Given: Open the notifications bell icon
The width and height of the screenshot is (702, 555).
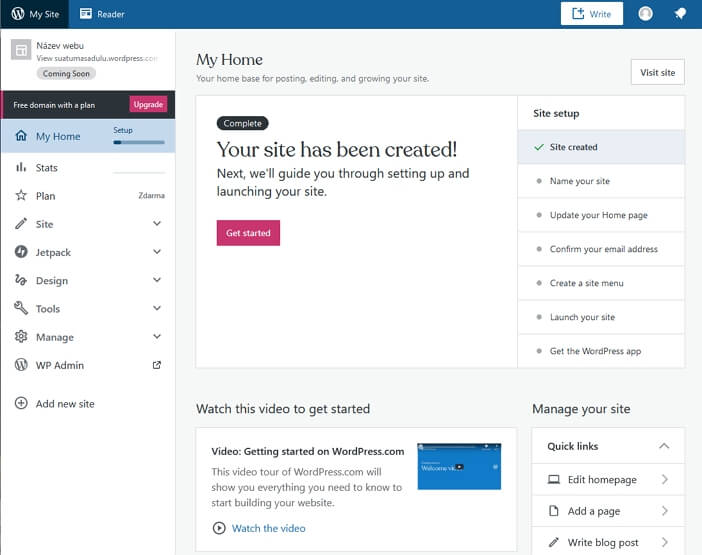Looking at the screenshot, I should pos(680,14).
